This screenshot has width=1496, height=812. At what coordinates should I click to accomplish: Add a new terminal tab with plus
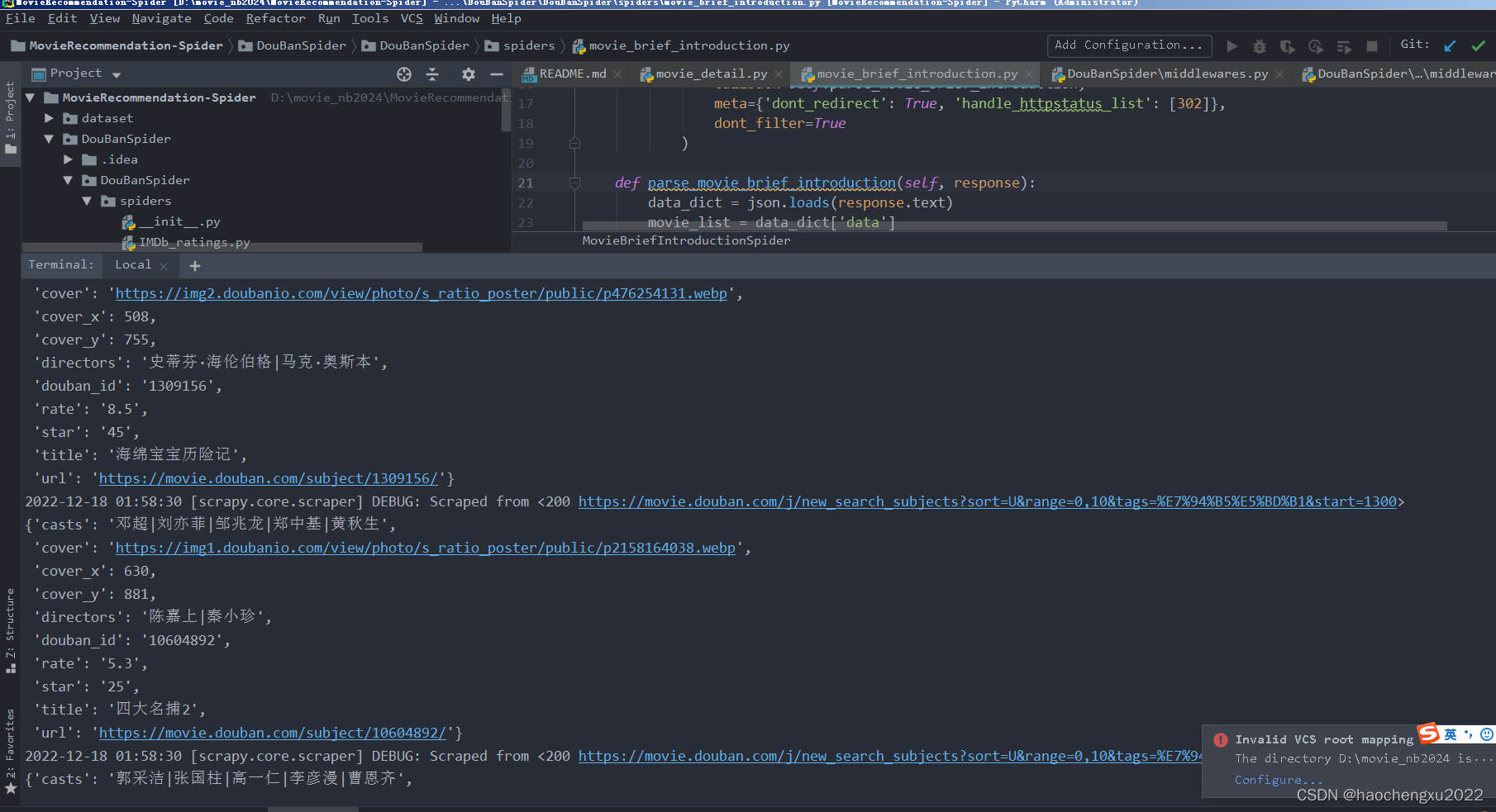coord(195,265)
